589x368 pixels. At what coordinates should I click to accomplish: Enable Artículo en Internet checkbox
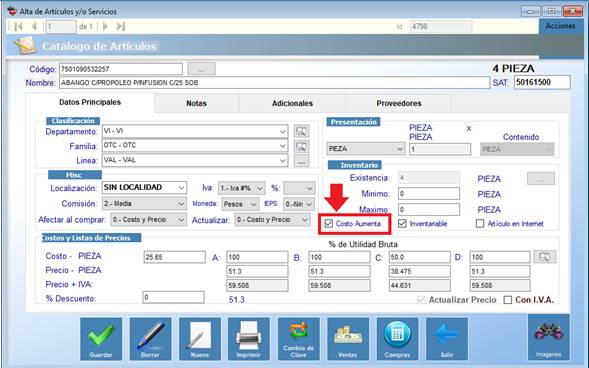click(480, 223)
